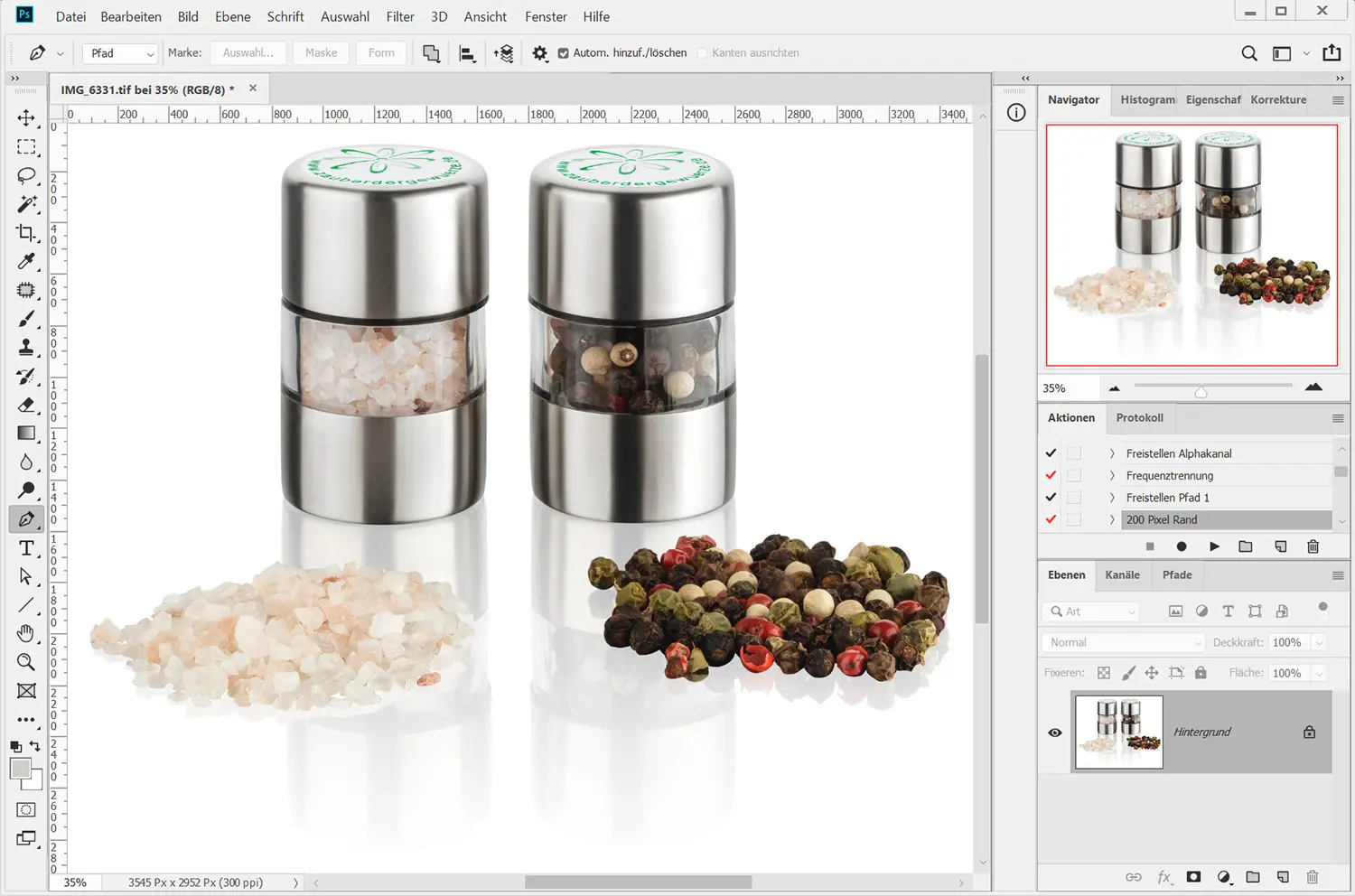Uncheck Autom. hinzuf./löschen checkbox
The image size is (1355, 896).
pos(564,53)
